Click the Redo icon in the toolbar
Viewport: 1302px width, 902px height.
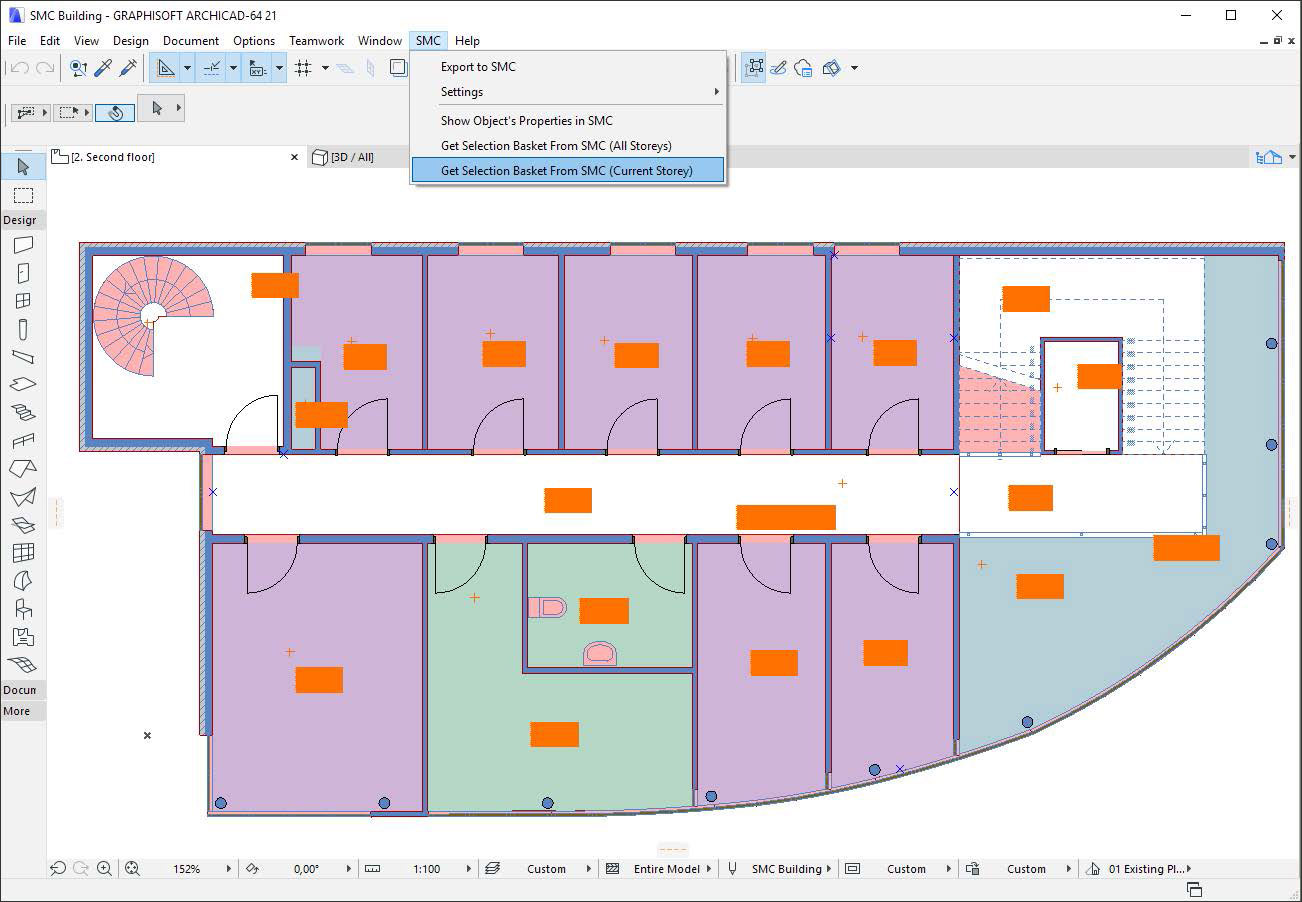point(44,68)
